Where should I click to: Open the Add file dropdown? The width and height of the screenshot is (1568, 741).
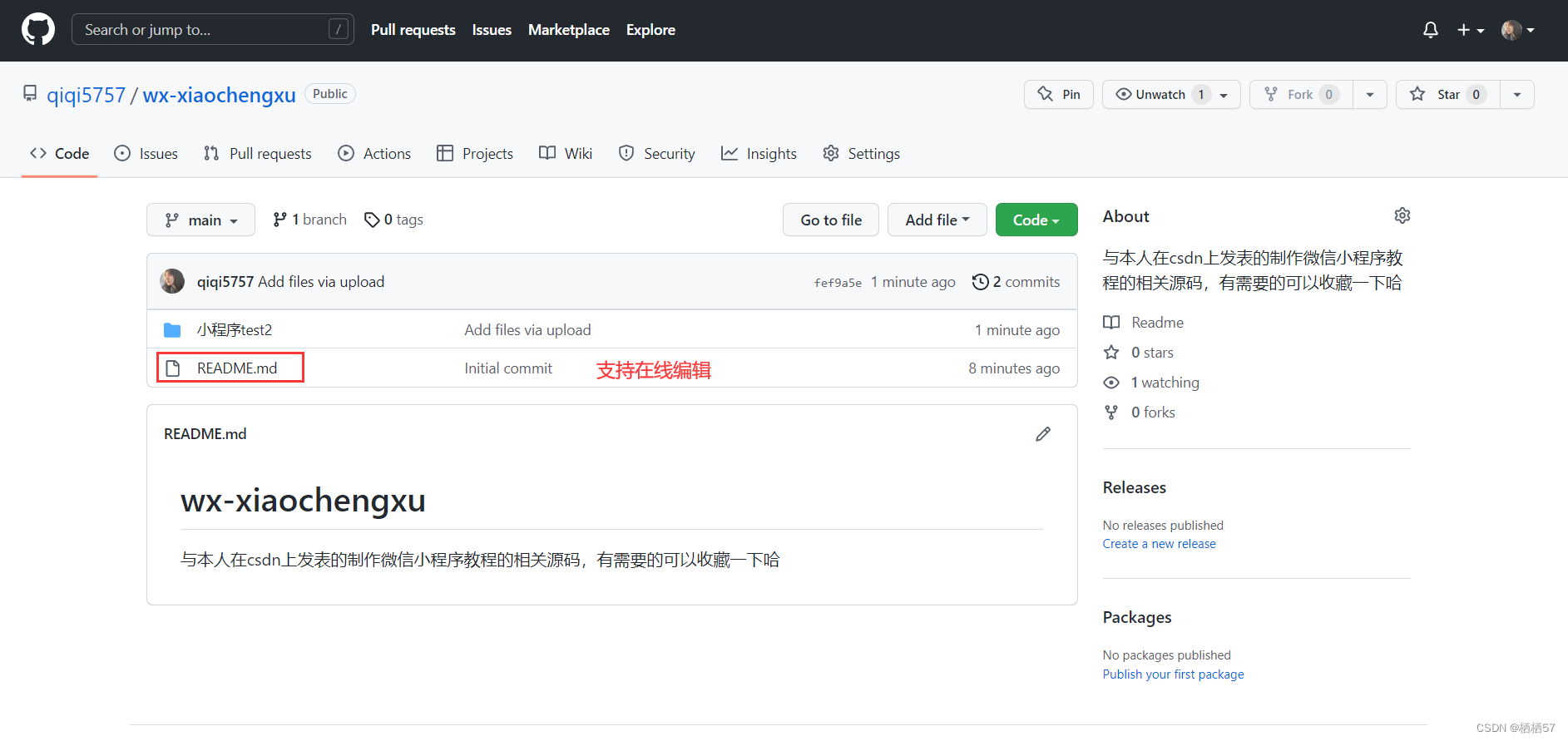[x=937, y=220]
